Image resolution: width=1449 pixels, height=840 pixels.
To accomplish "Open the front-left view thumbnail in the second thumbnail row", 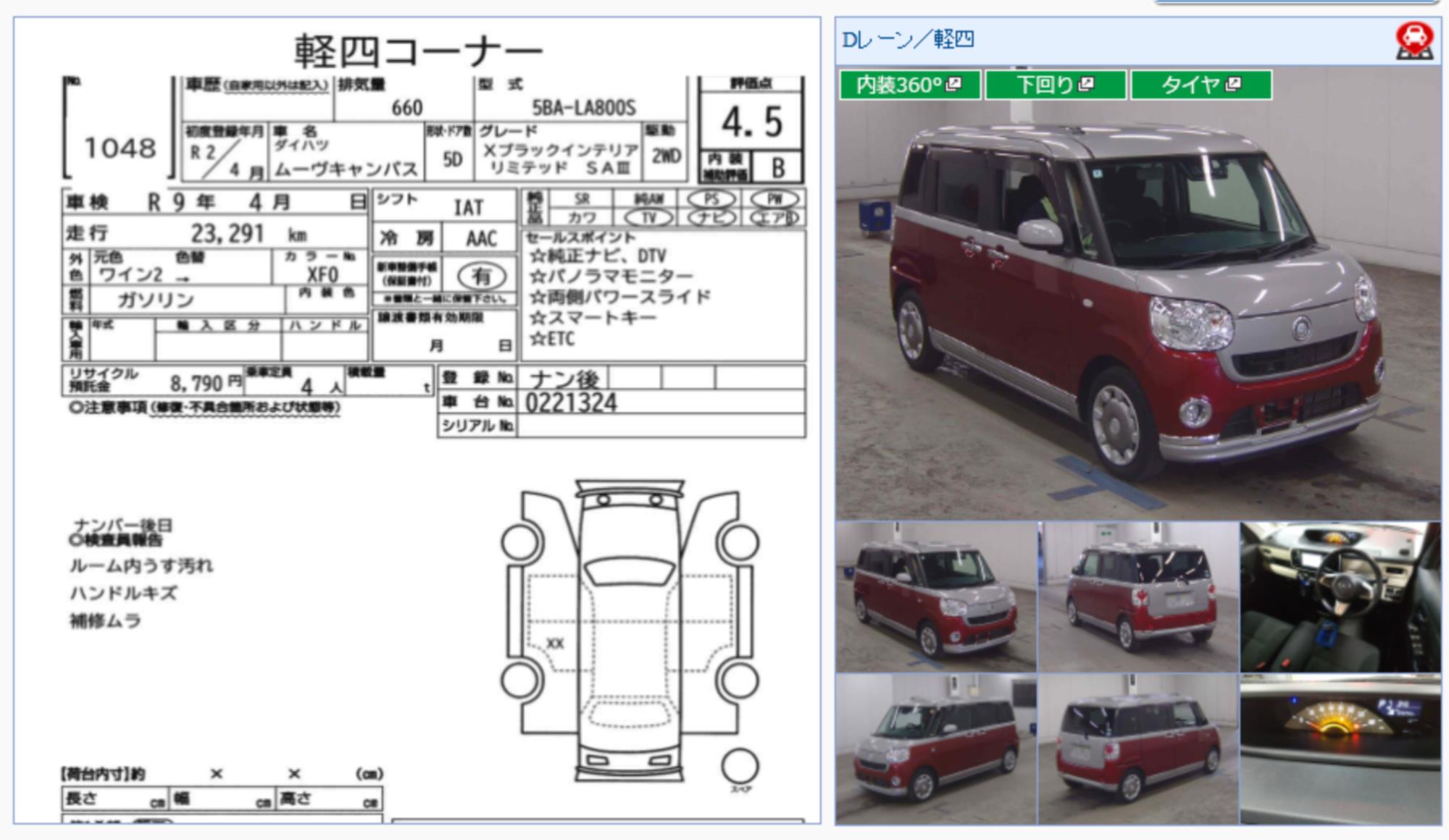I will 936,749.
